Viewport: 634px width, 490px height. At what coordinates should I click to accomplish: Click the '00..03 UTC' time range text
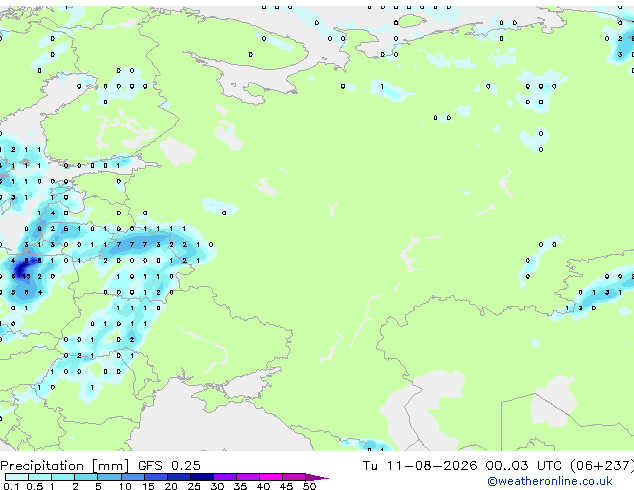(x=524, y=466)
